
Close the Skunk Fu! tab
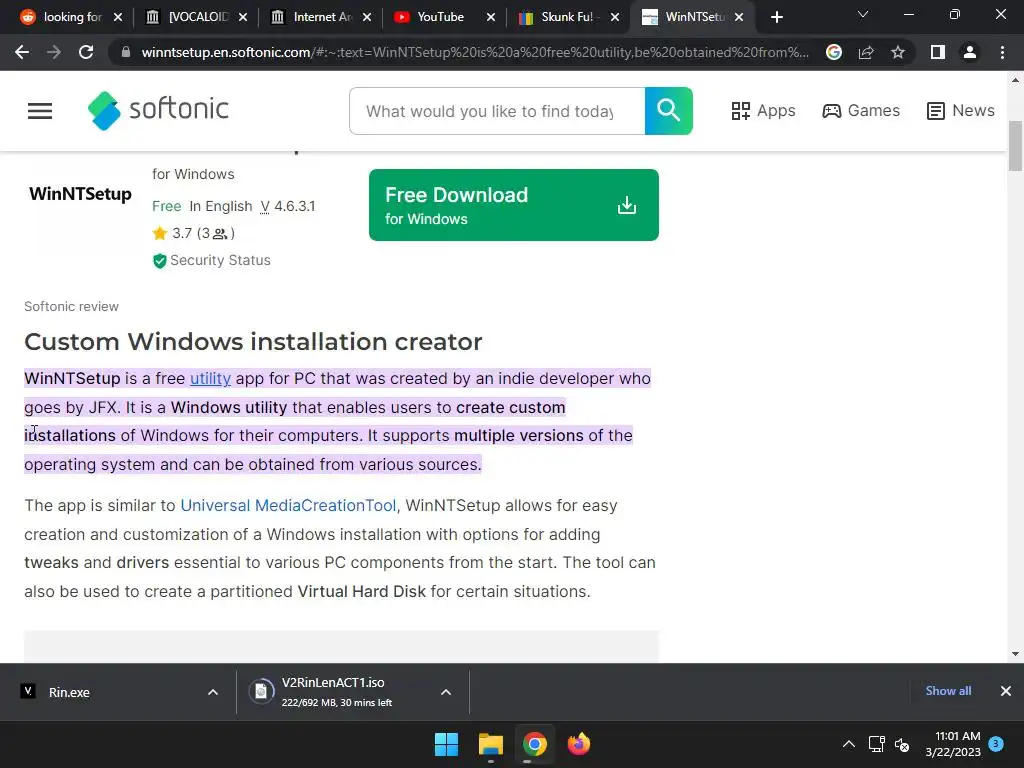coord(615,18)
